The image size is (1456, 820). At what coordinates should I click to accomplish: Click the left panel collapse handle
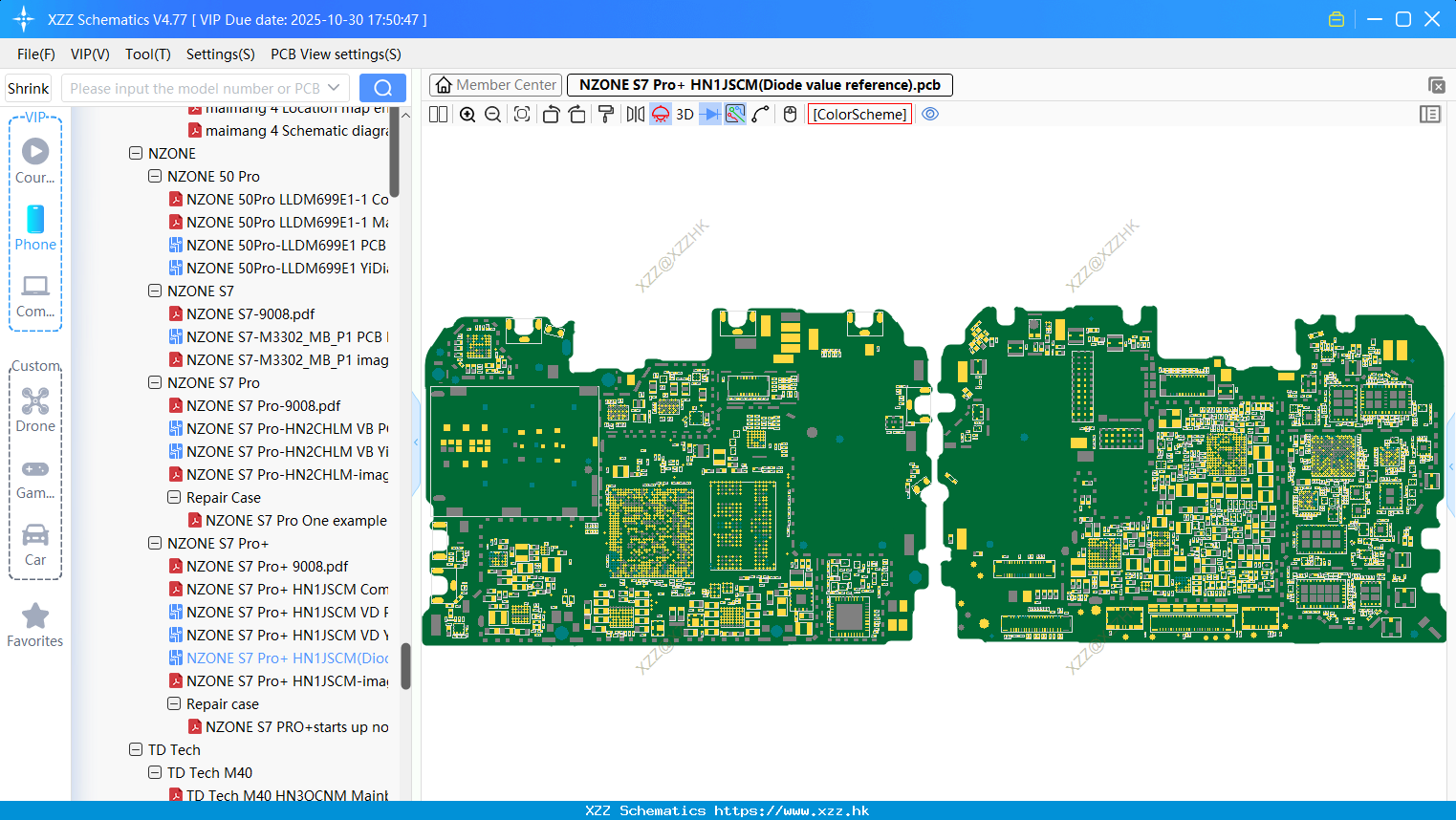point(416,442)
